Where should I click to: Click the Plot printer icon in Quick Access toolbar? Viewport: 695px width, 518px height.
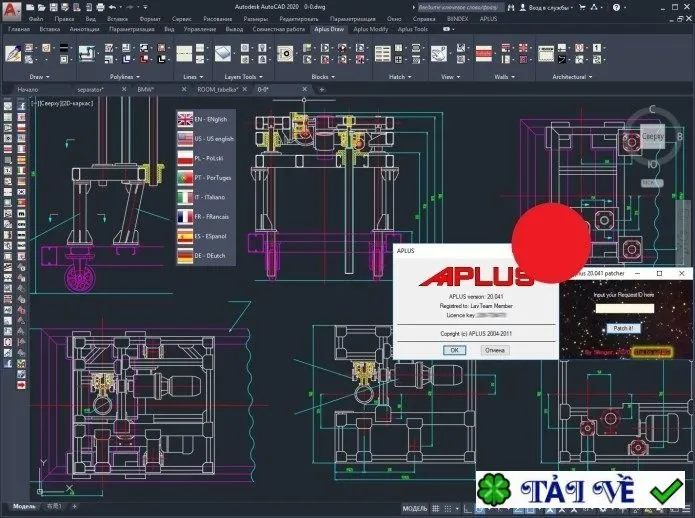(101, 7)
